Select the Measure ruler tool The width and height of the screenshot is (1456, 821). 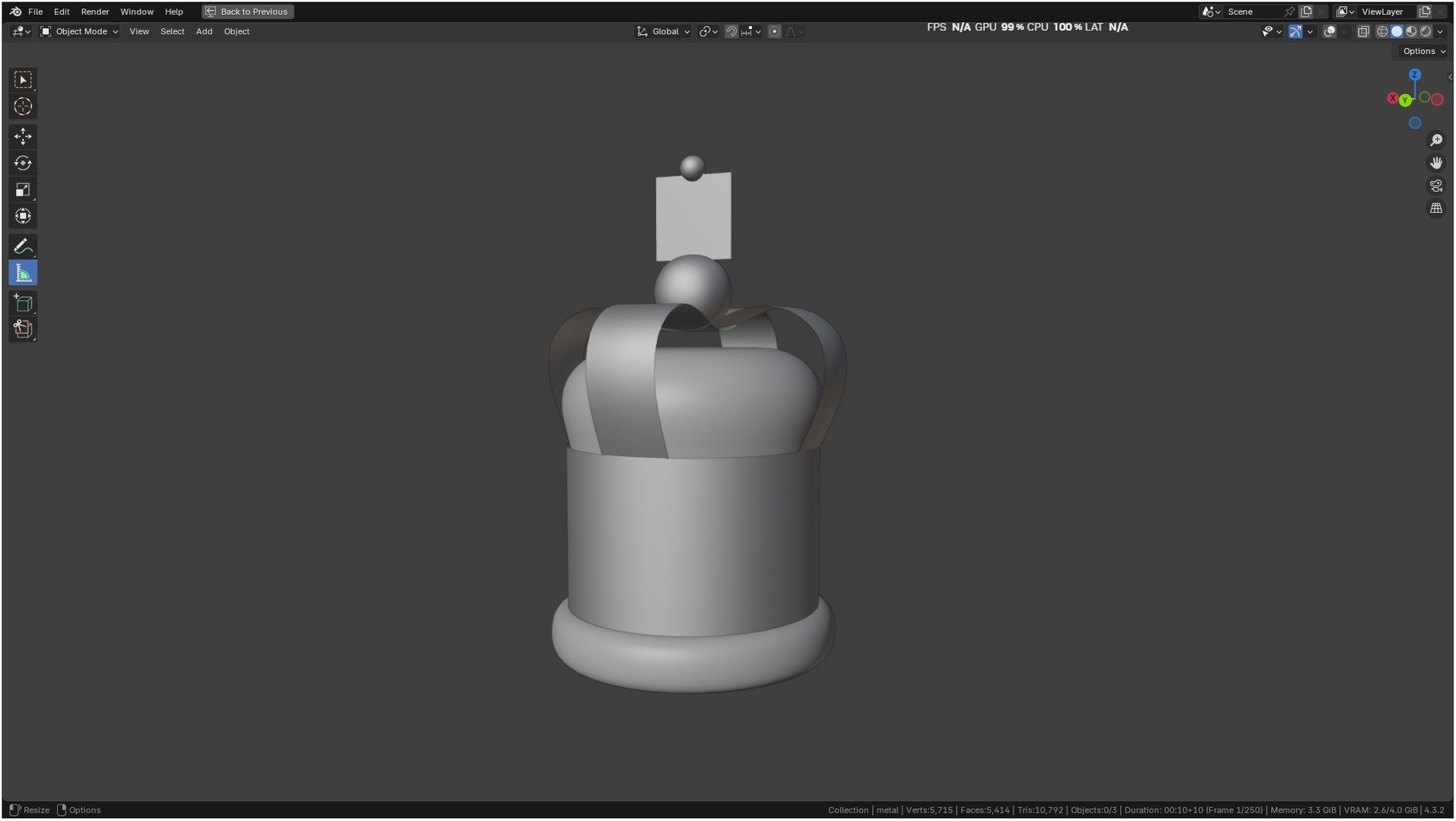(23, 273)
